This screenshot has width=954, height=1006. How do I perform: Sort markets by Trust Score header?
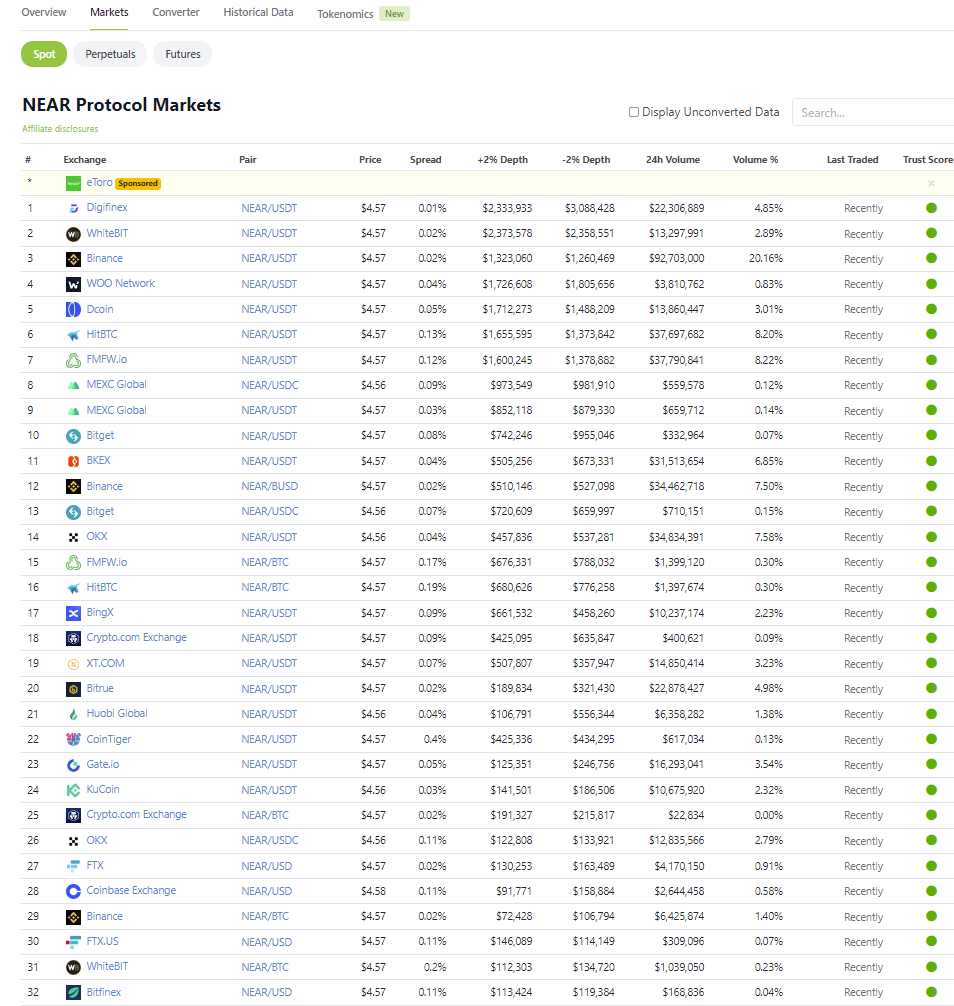[x=927, y=160]
